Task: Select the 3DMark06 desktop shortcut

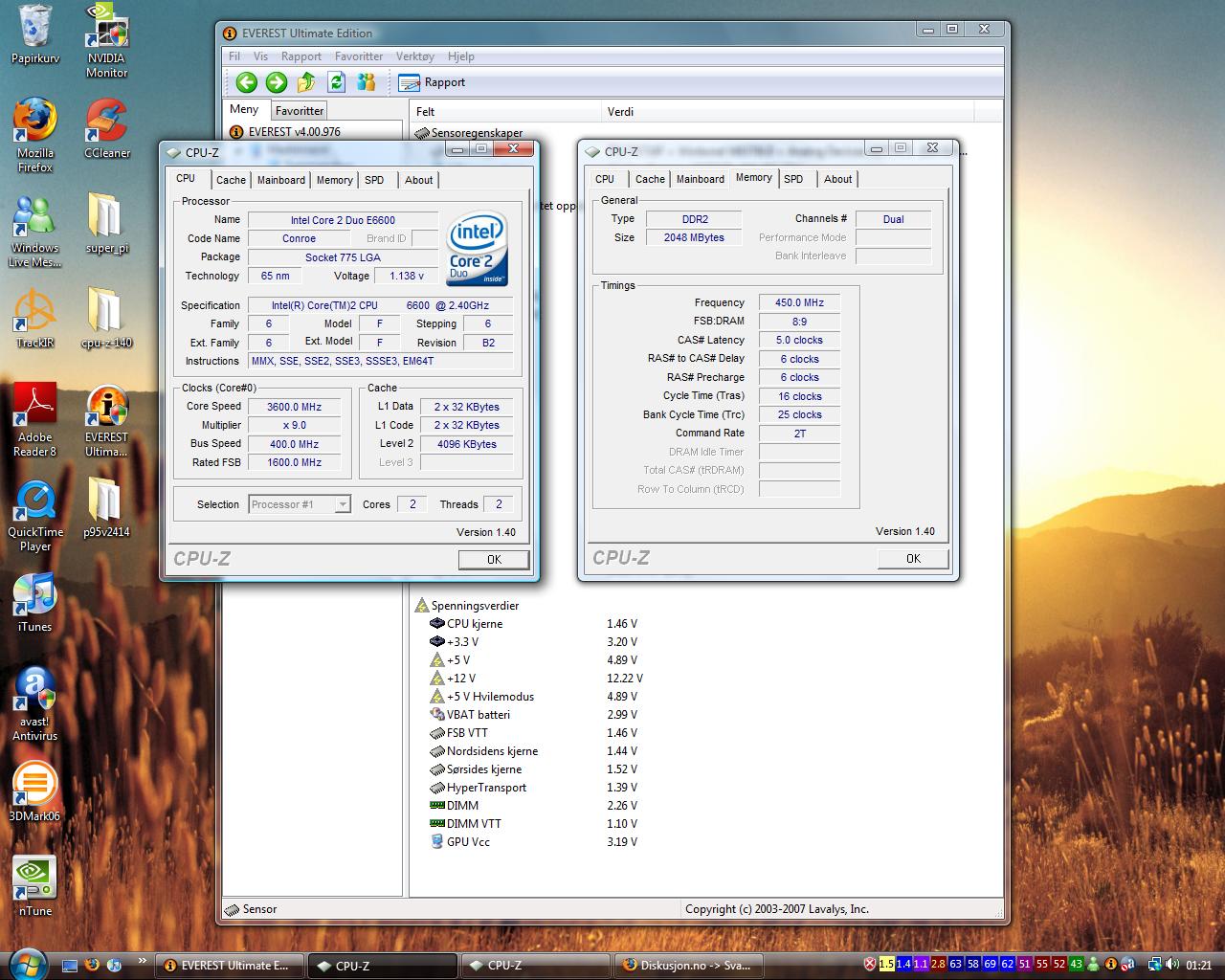Action: pos(34,792)
